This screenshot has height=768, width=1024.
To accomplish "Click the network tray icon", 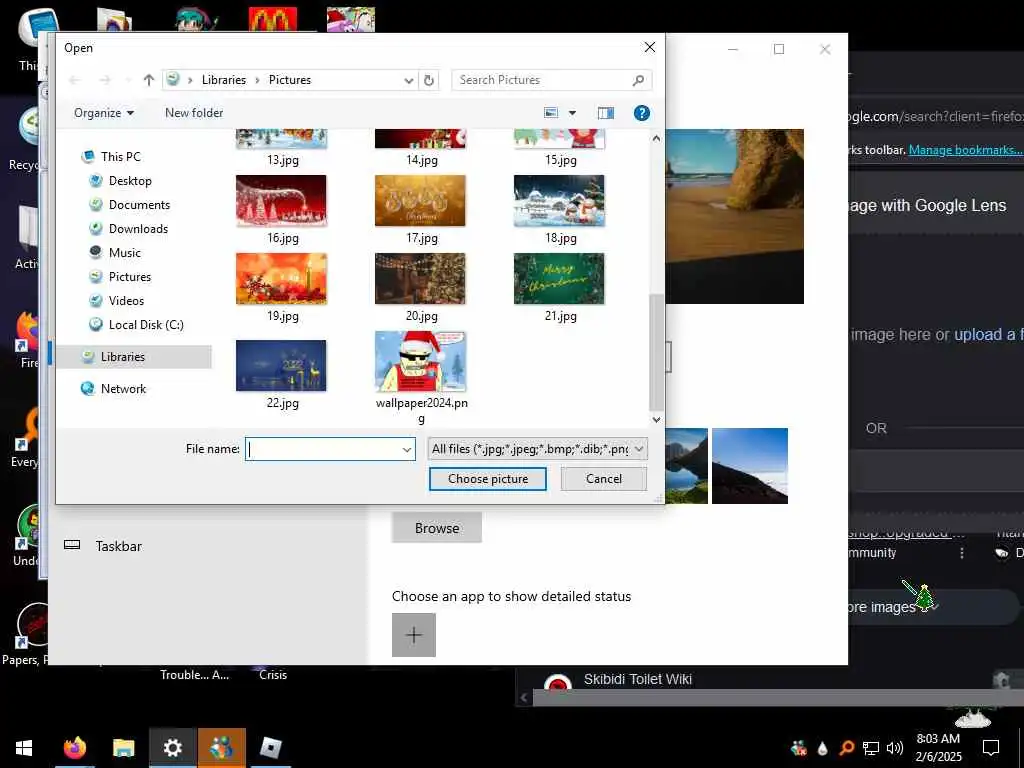I will pyautogui.click(x=871, y=748).
